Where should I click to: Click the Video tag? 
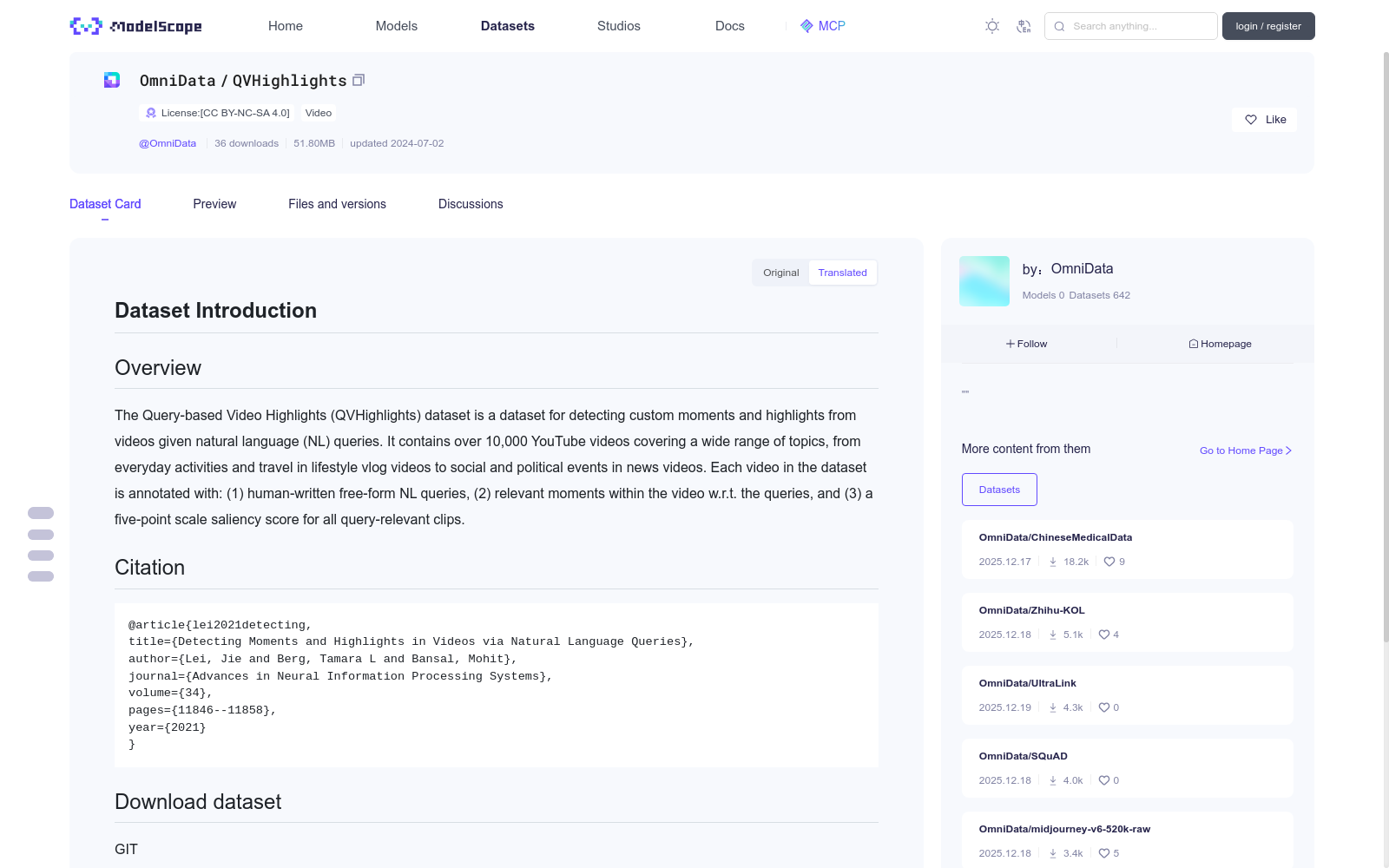(319, 113)
